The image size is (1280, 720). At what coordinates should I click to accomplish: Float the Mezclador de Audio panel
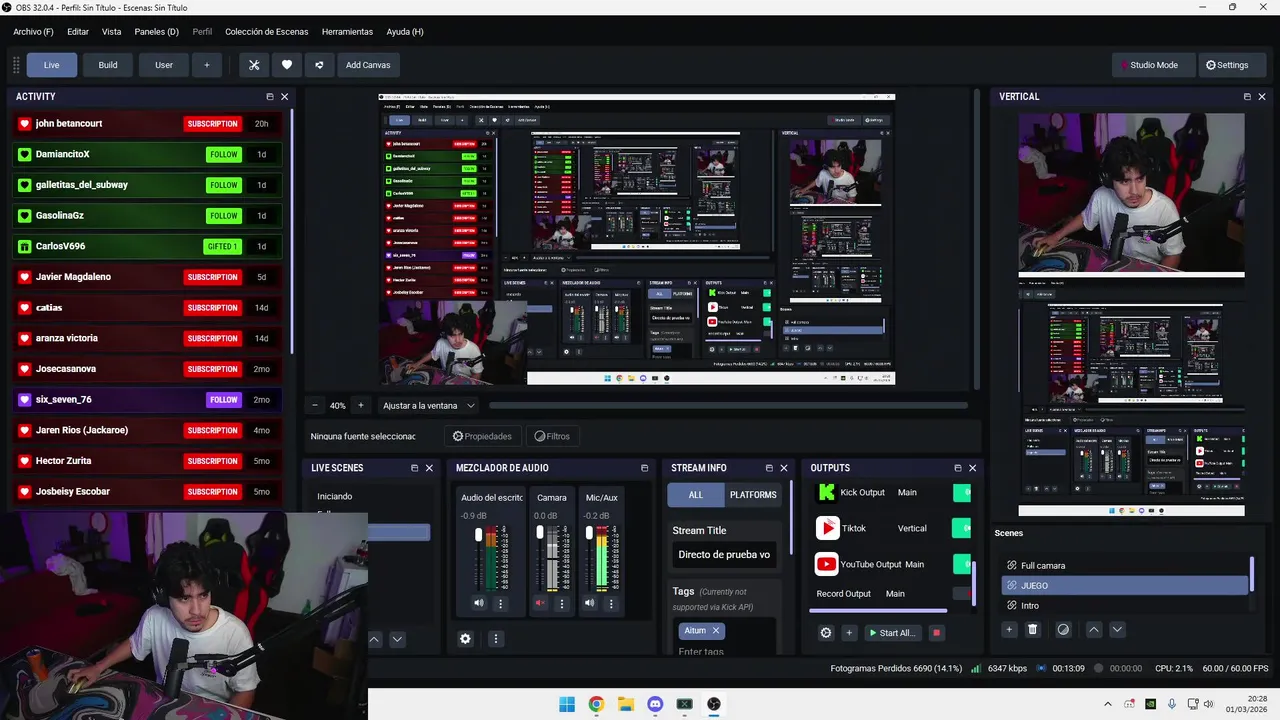click(x=644, y=468)
